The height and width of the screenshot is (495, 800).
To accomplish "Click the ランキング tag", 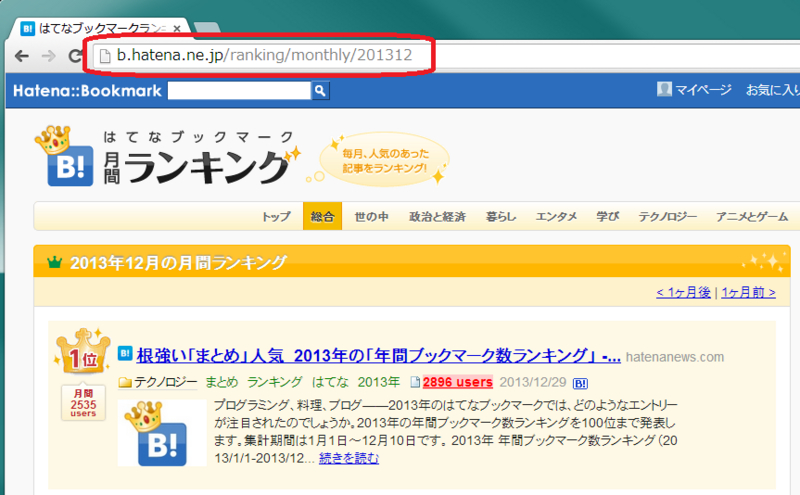I will [x=274, y=382].
